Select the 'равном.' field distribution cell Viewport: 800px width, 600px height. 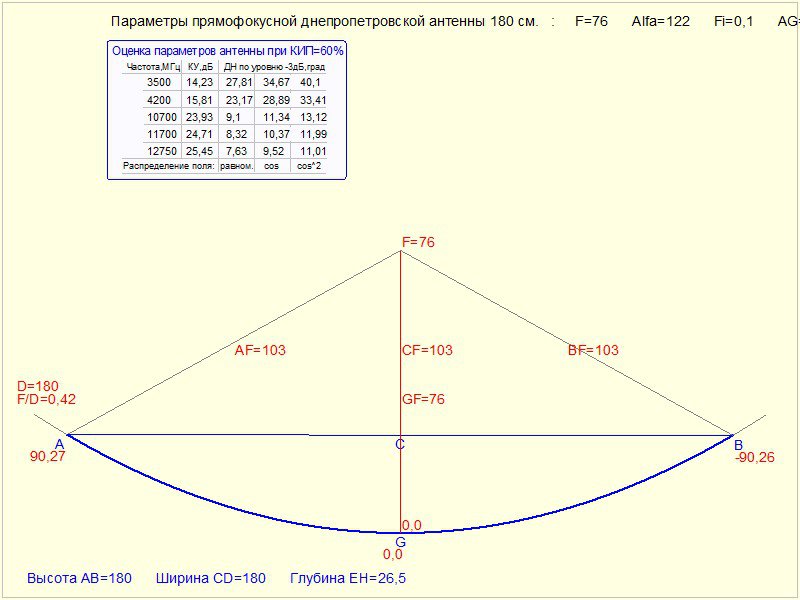pos(237,166)
